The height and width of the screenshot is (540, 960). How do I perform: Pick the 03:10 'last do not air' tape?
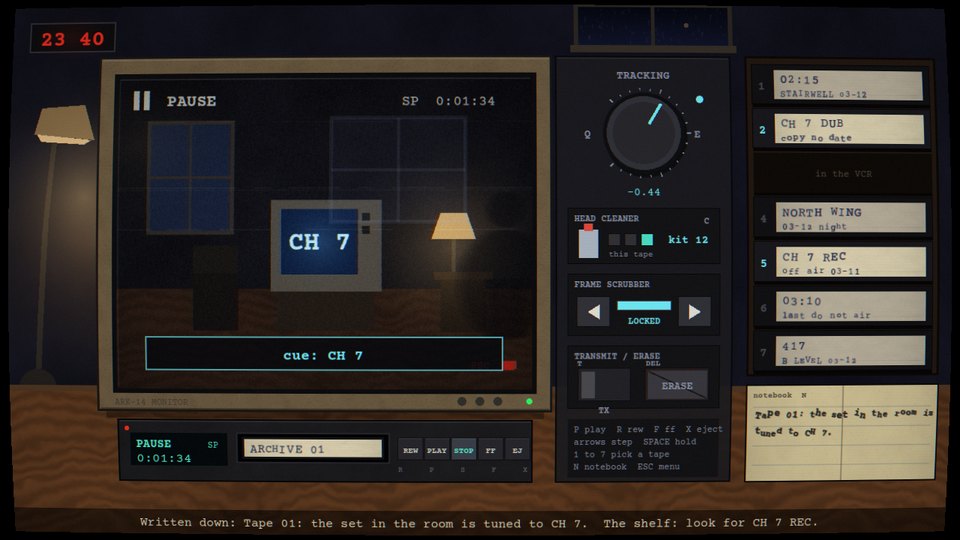[x=851, y=307]
